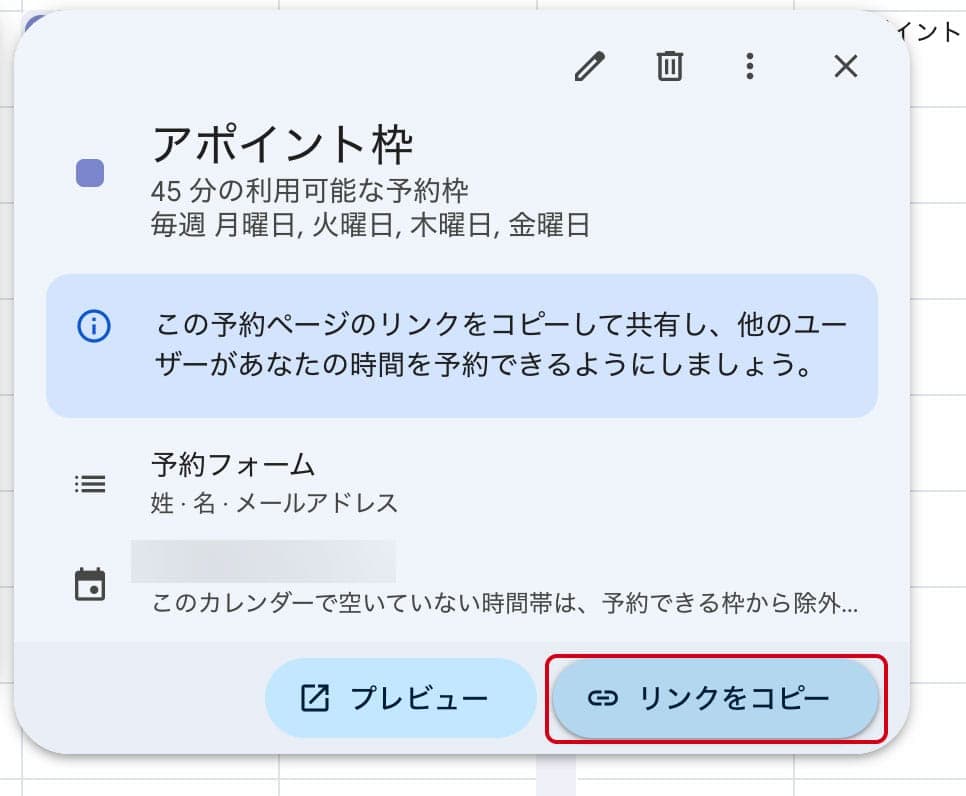Delete the schedule with the trash icon
This screenshot has height=796, width=966.
[669, 67]
